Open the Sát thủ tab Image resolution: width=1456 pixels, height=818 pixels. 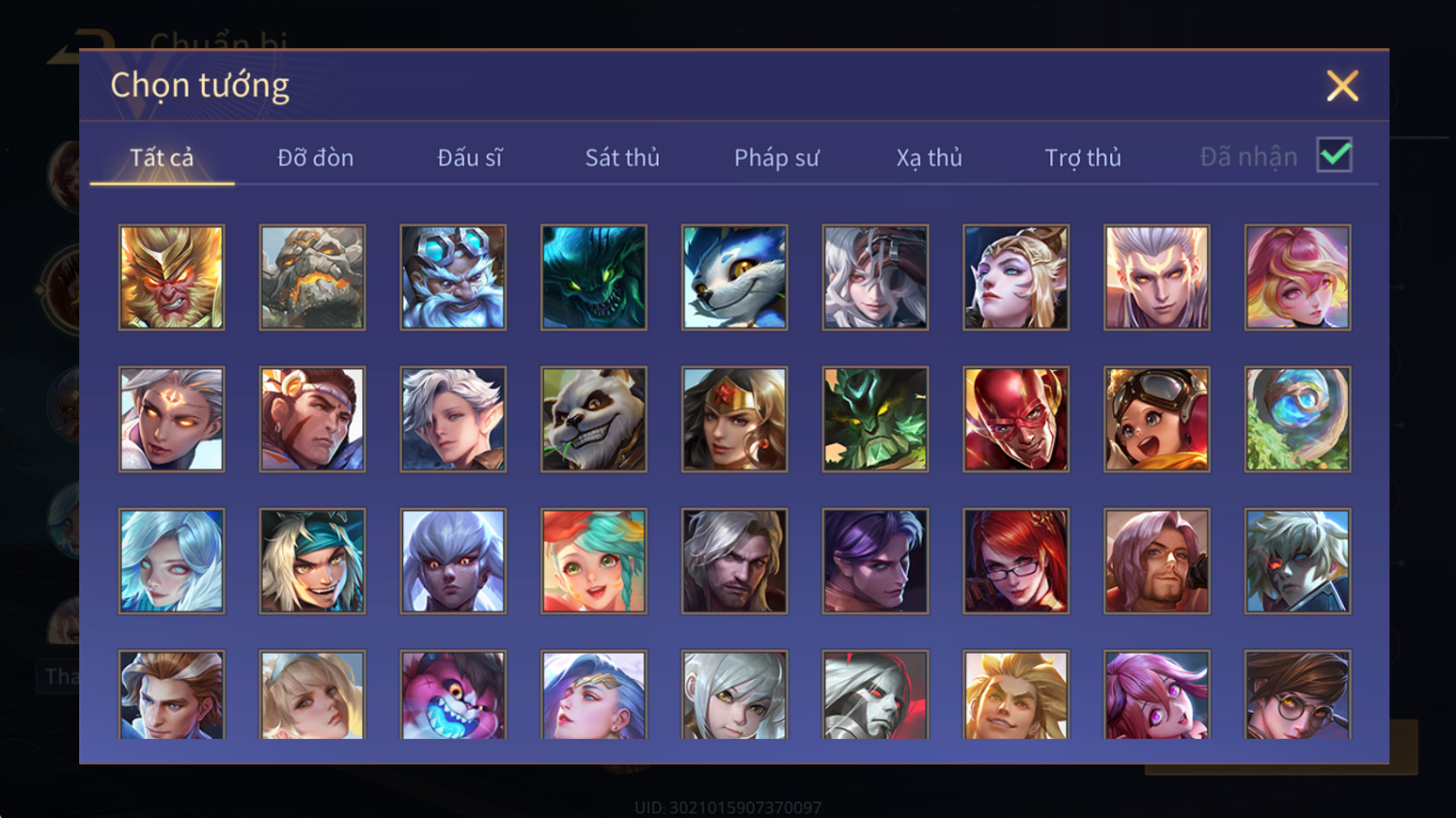(x=622, y=157)
